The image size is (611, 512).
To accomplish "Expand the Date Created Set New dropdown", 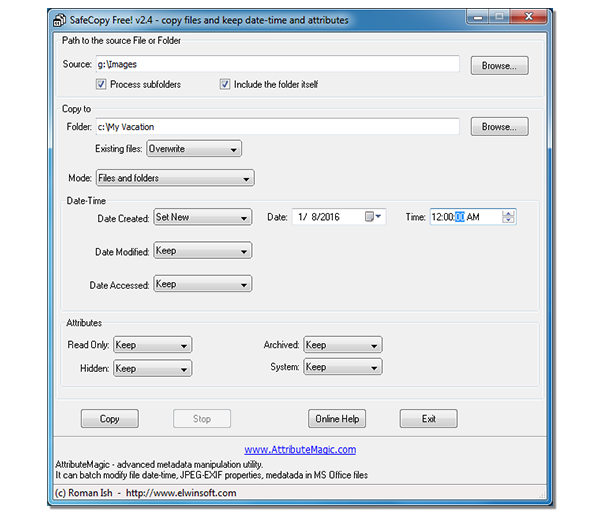I will [203, 217].
